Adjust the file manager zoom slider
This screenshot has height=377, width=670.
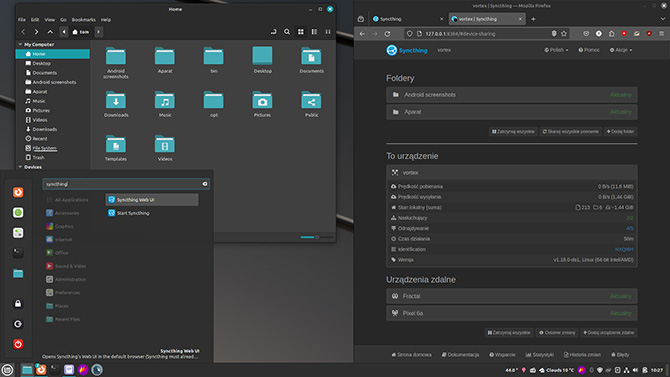point(317,237)
